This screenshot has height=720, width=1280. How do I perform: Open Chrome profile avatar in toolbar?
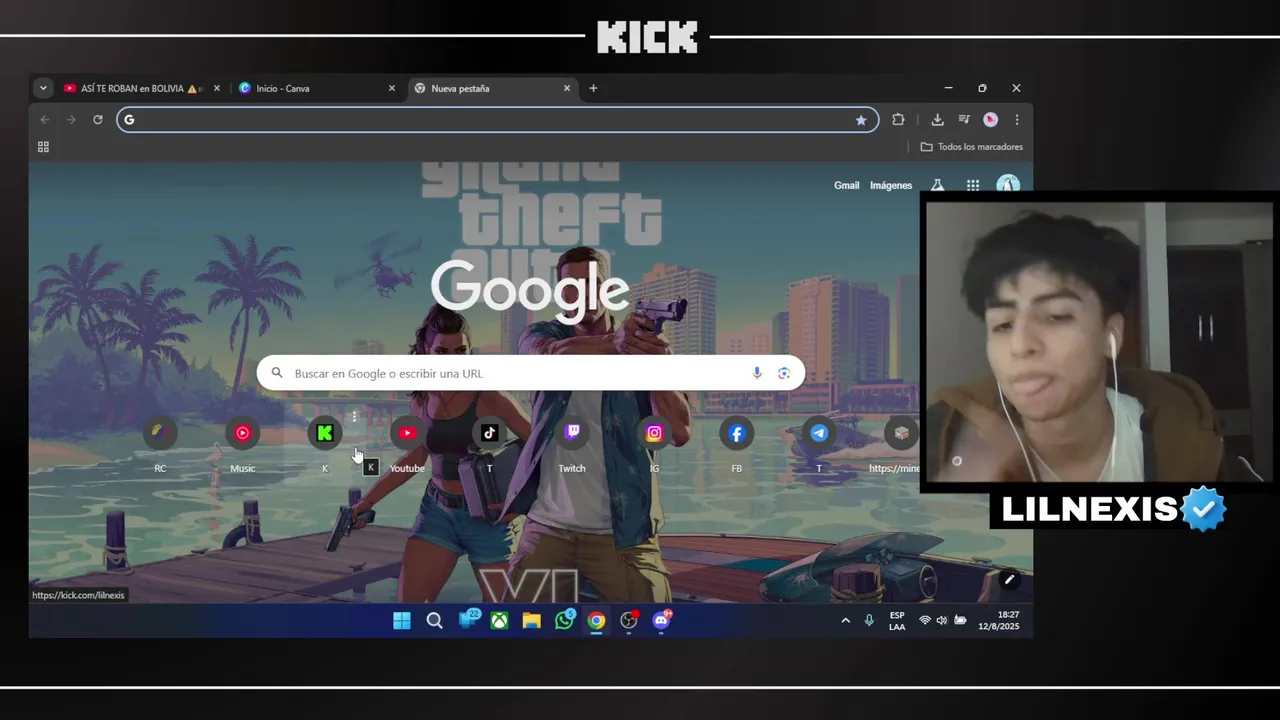click(990, 120)
